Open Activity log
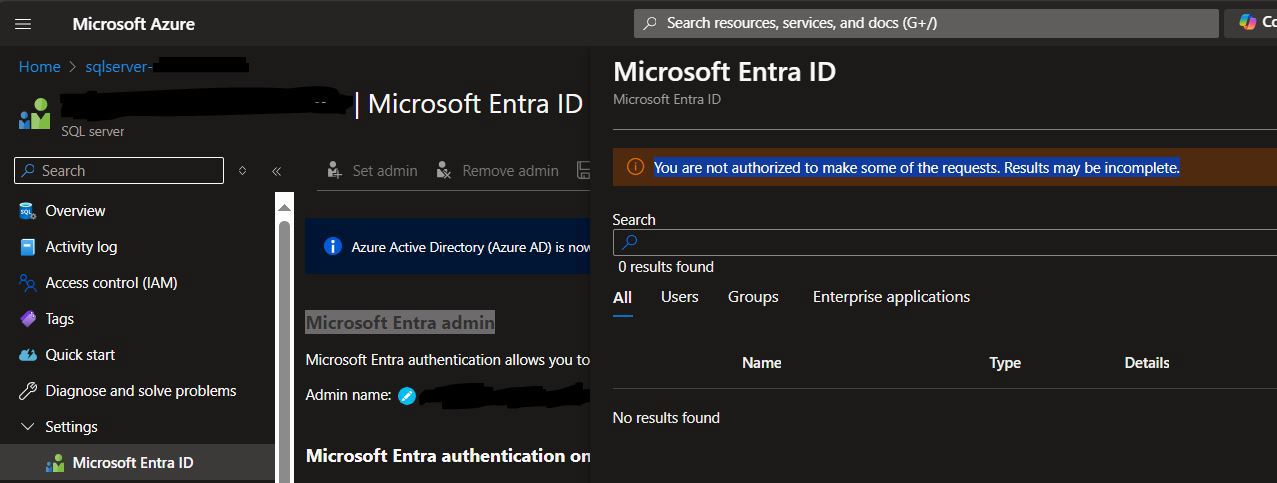 point(81,247)
